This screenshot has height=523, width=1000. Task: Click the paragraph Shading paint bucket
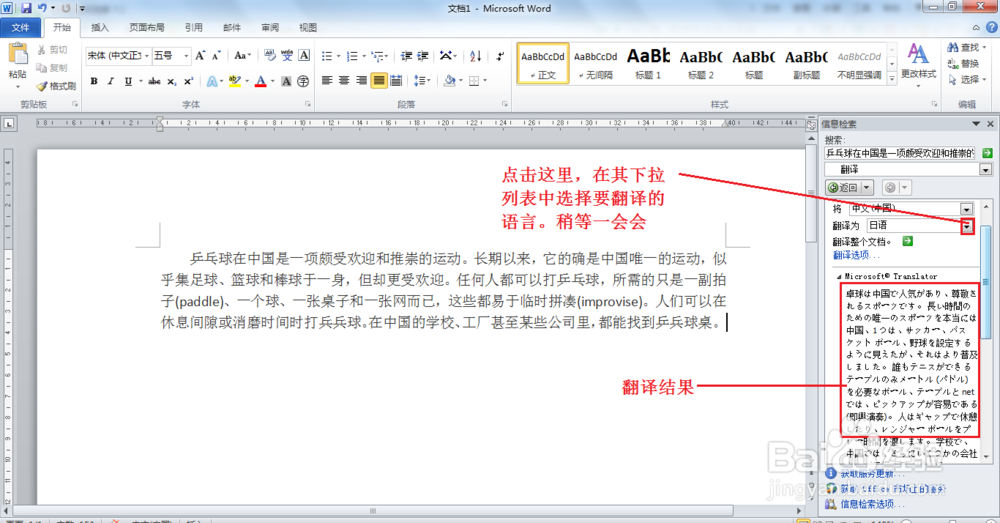(450, 81)
